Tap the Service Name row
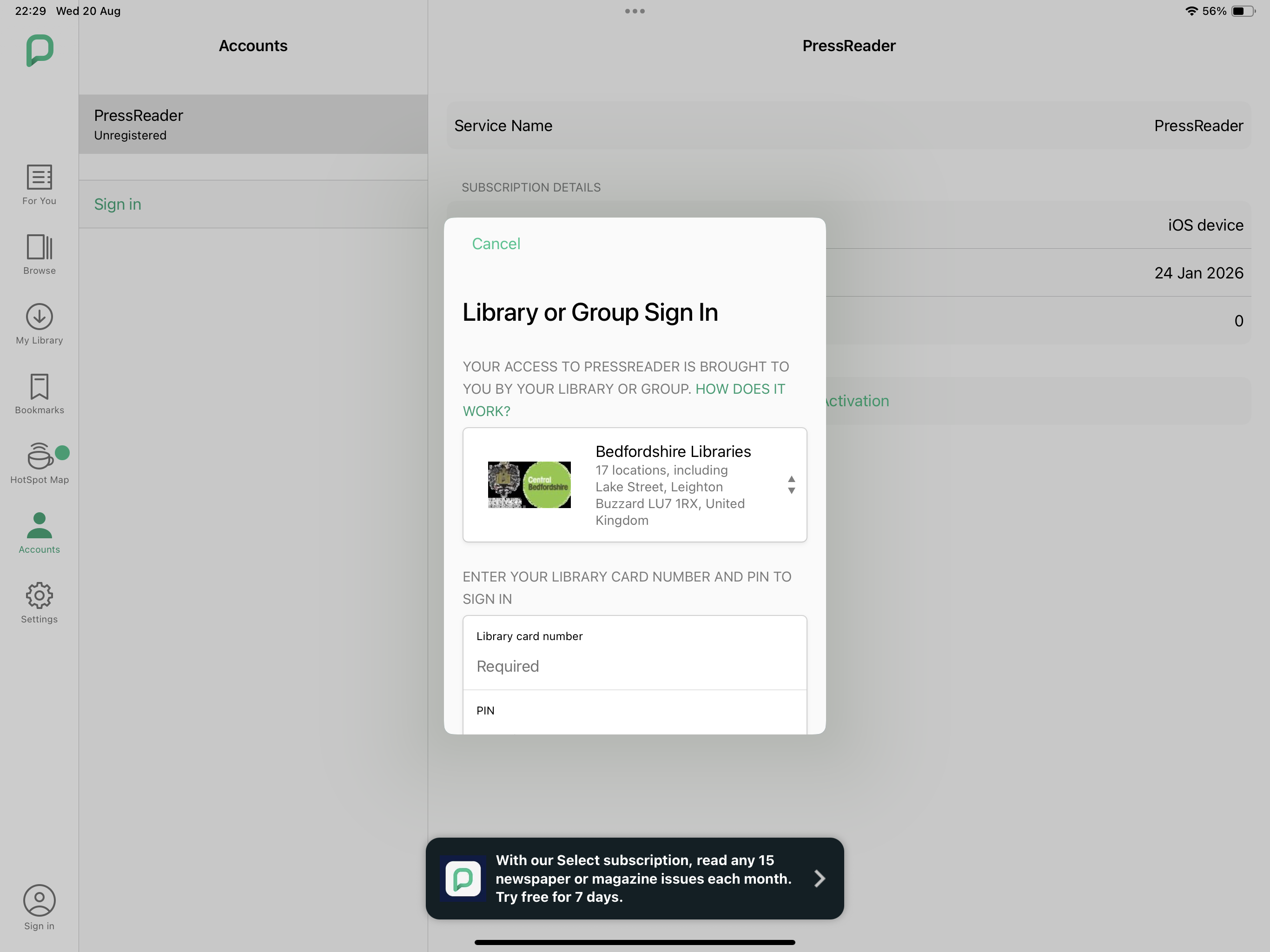The height and width of the screenshot is (952, 1270). [848, 126]
